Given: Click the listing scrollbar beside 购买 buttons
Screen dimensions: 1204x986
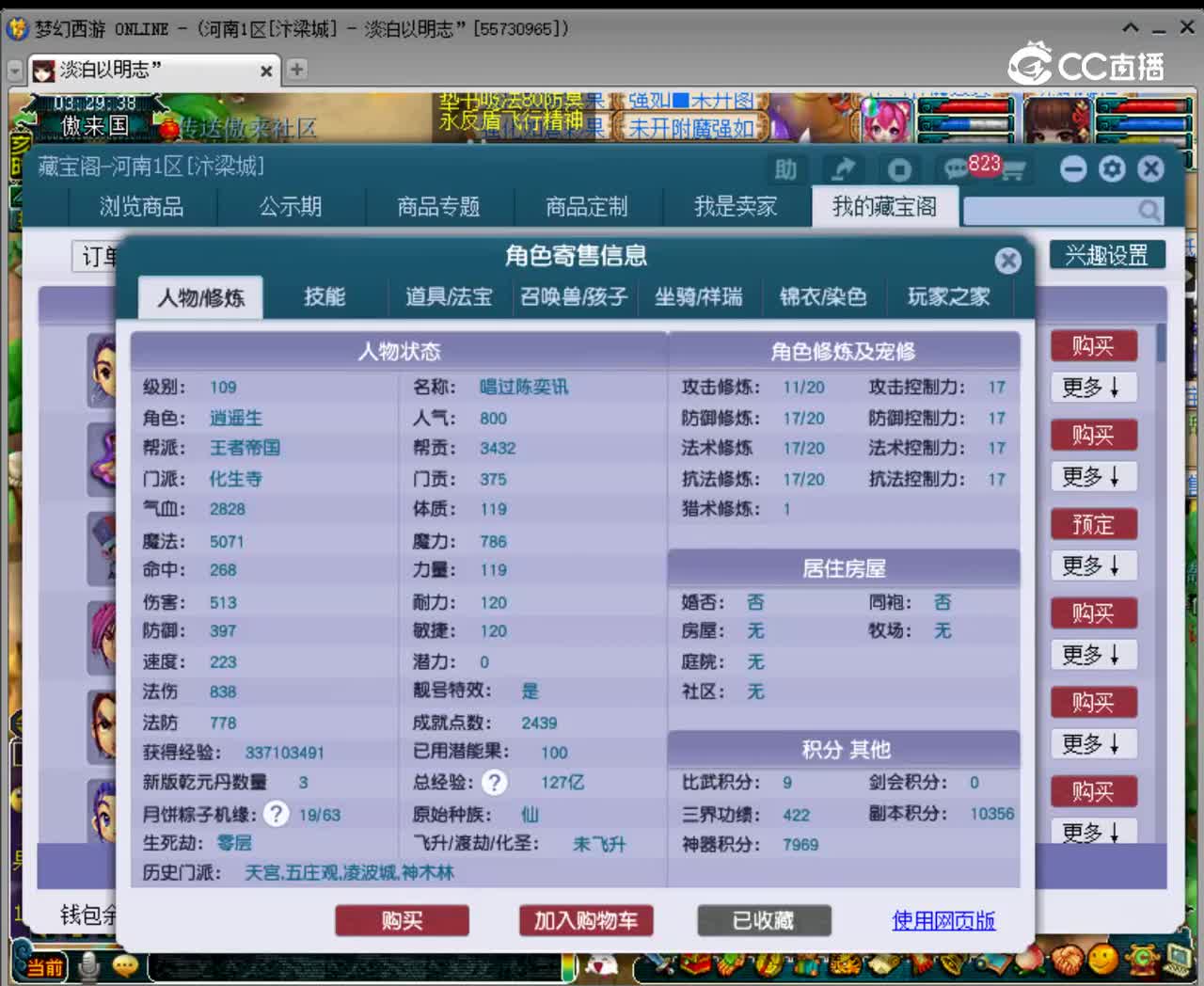Looking at the screenshot, I should [1161, 343].
